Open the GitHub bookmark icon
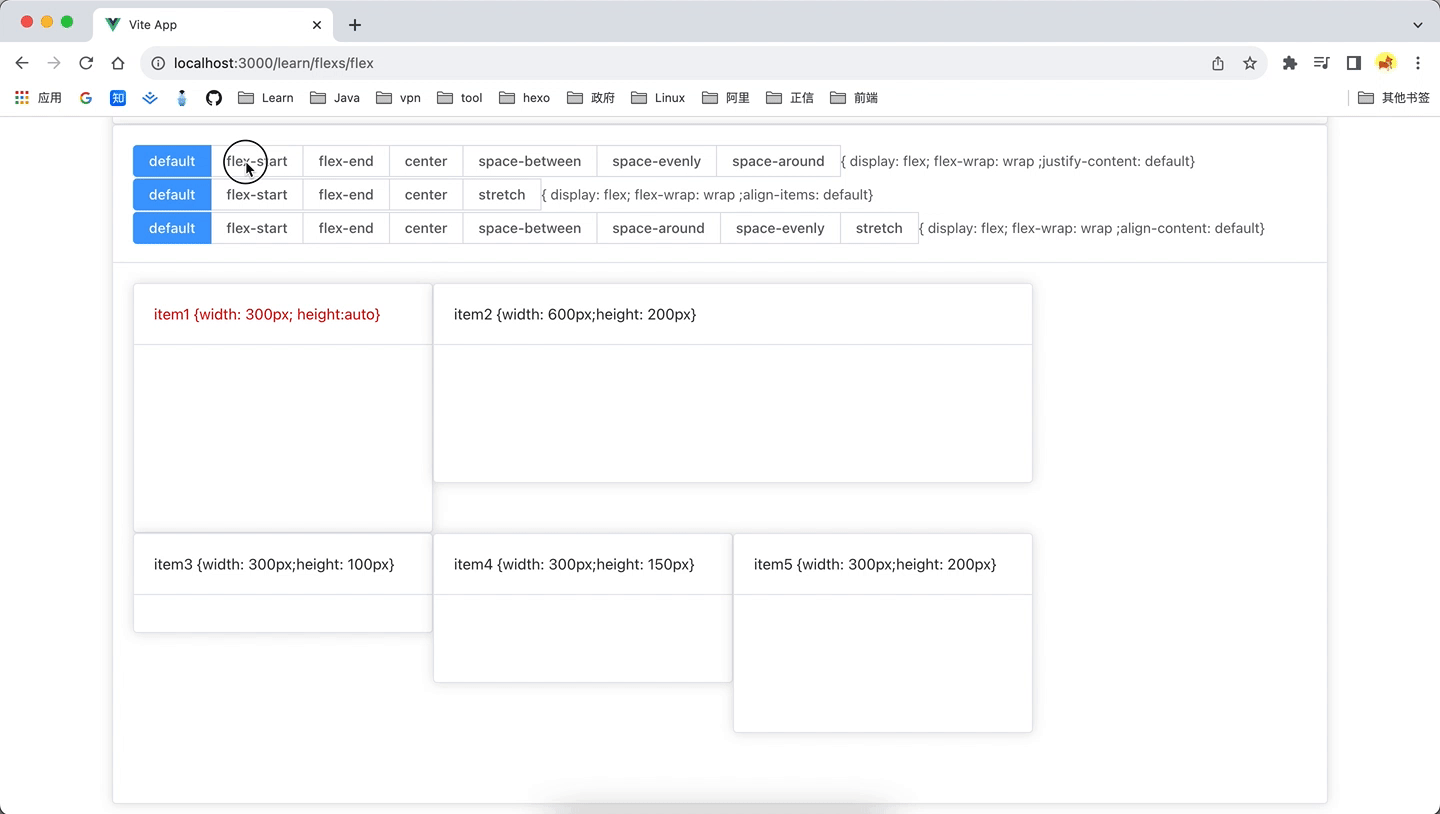This screenshot has height=814, width=1440. coord(214,98)
